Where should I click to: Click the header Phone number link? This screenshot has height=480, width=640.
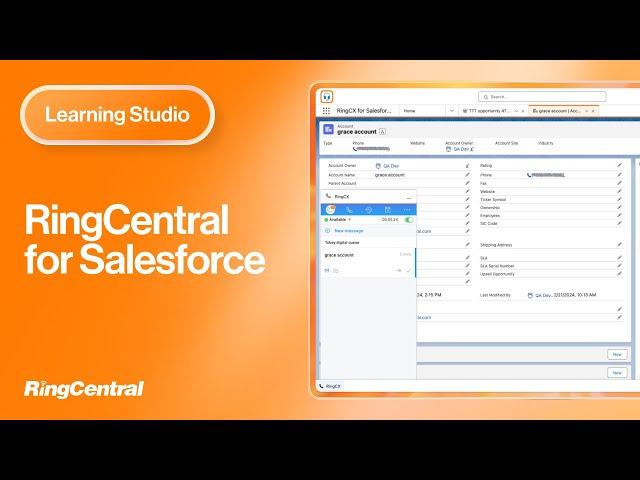[373, 149]
